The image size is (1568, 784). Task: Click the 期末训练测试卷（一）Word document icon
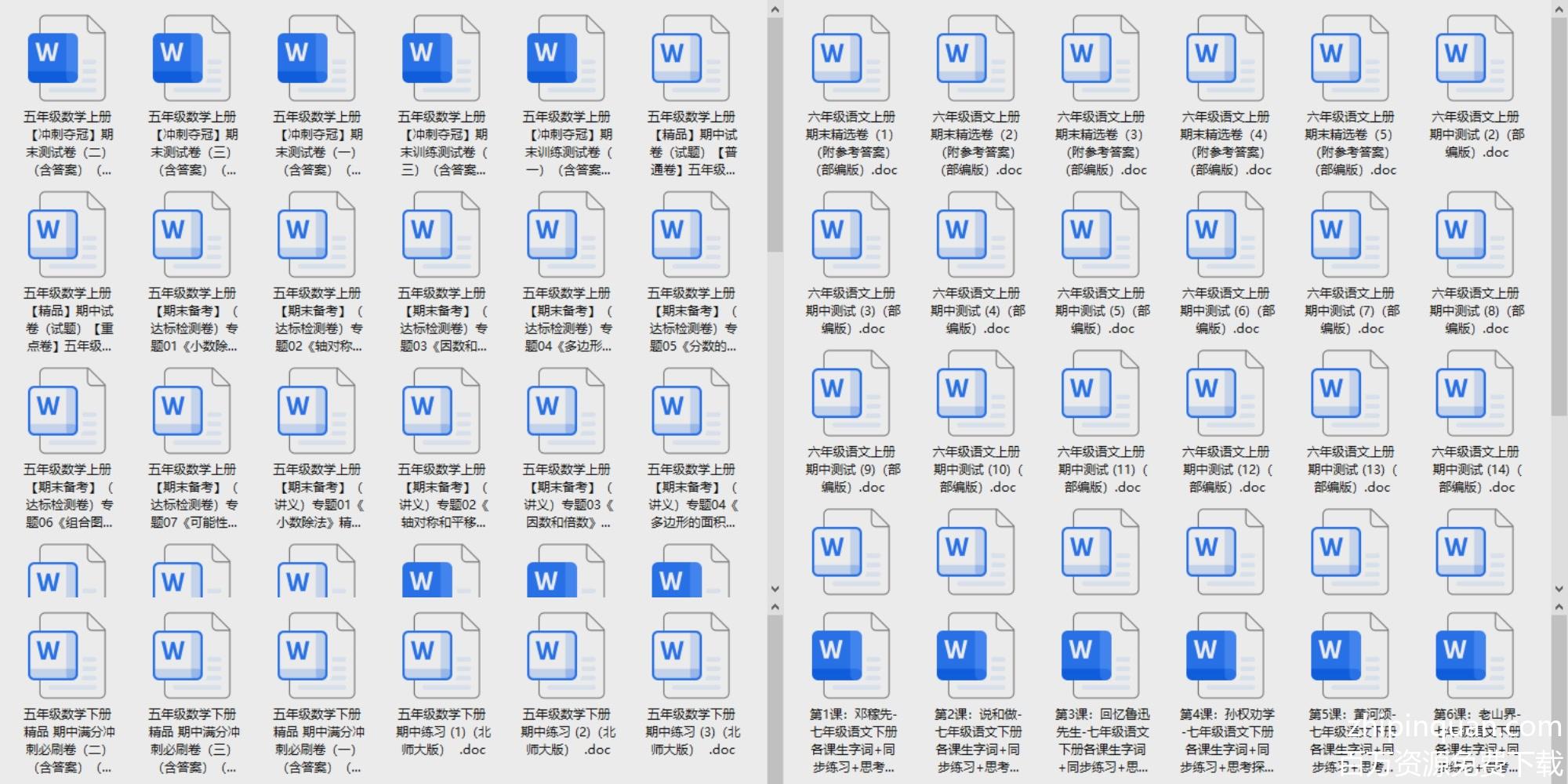(565, 58)
